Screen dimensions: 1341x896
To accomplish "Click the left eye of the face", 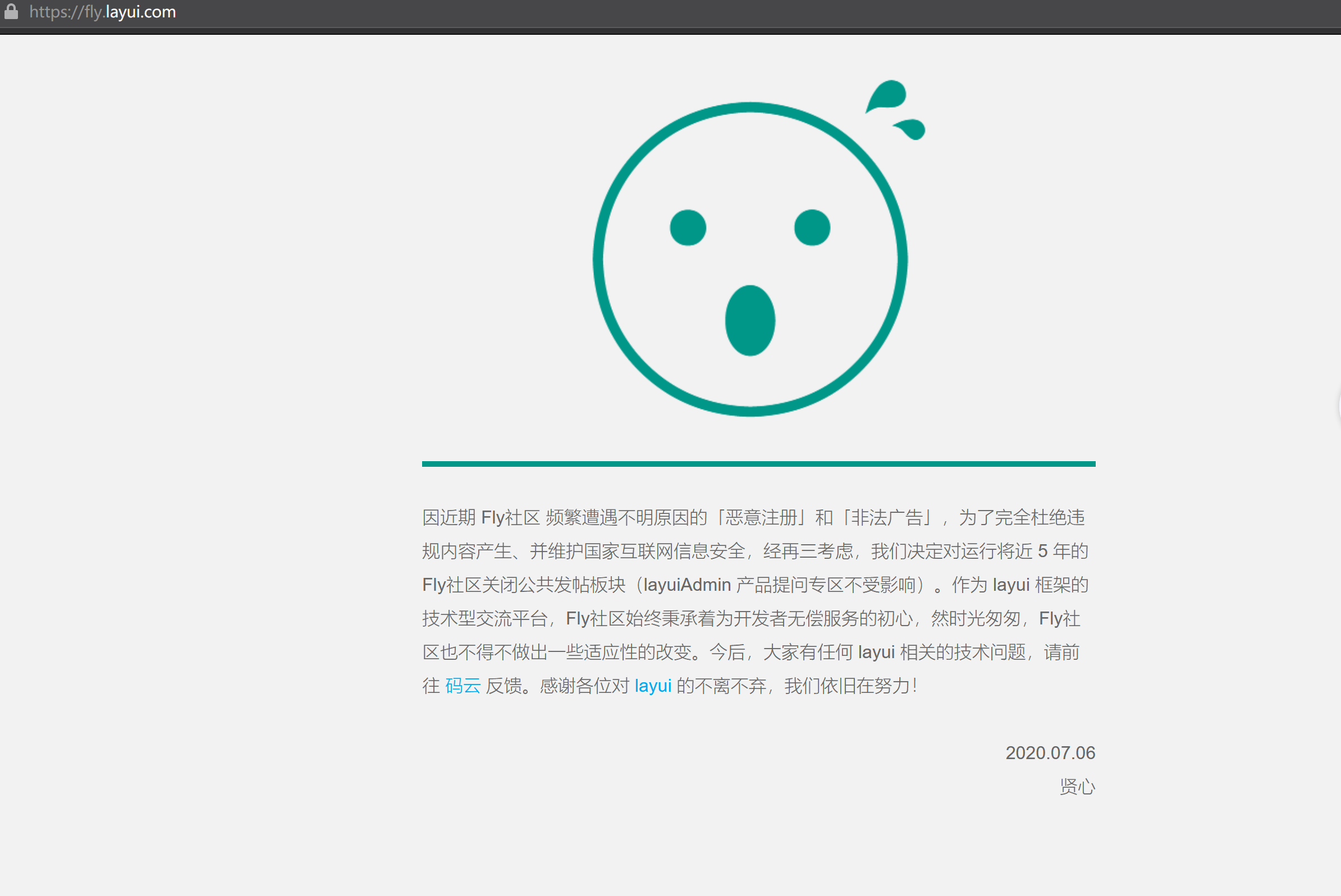I will click(688, 227).
